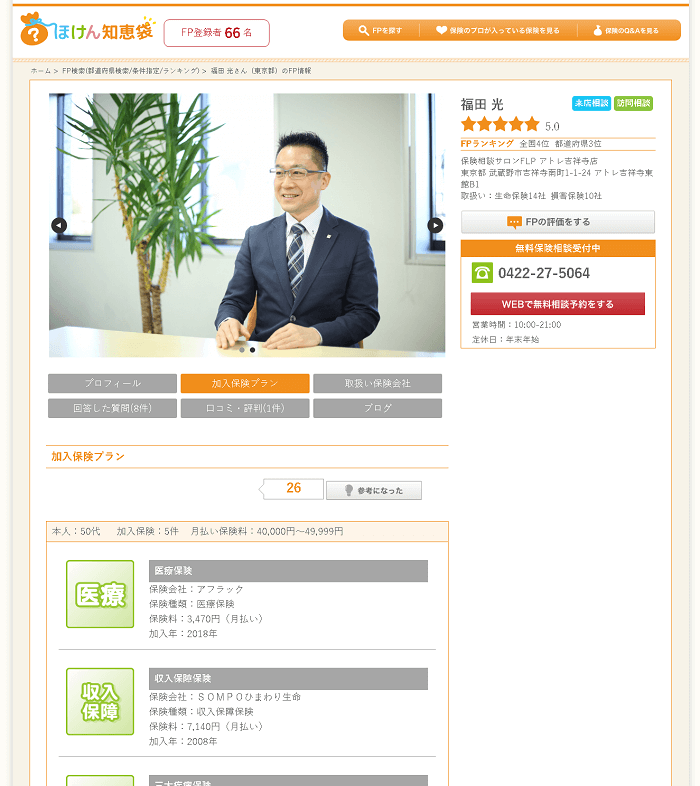Switch to the プロフィール tab

112,383
